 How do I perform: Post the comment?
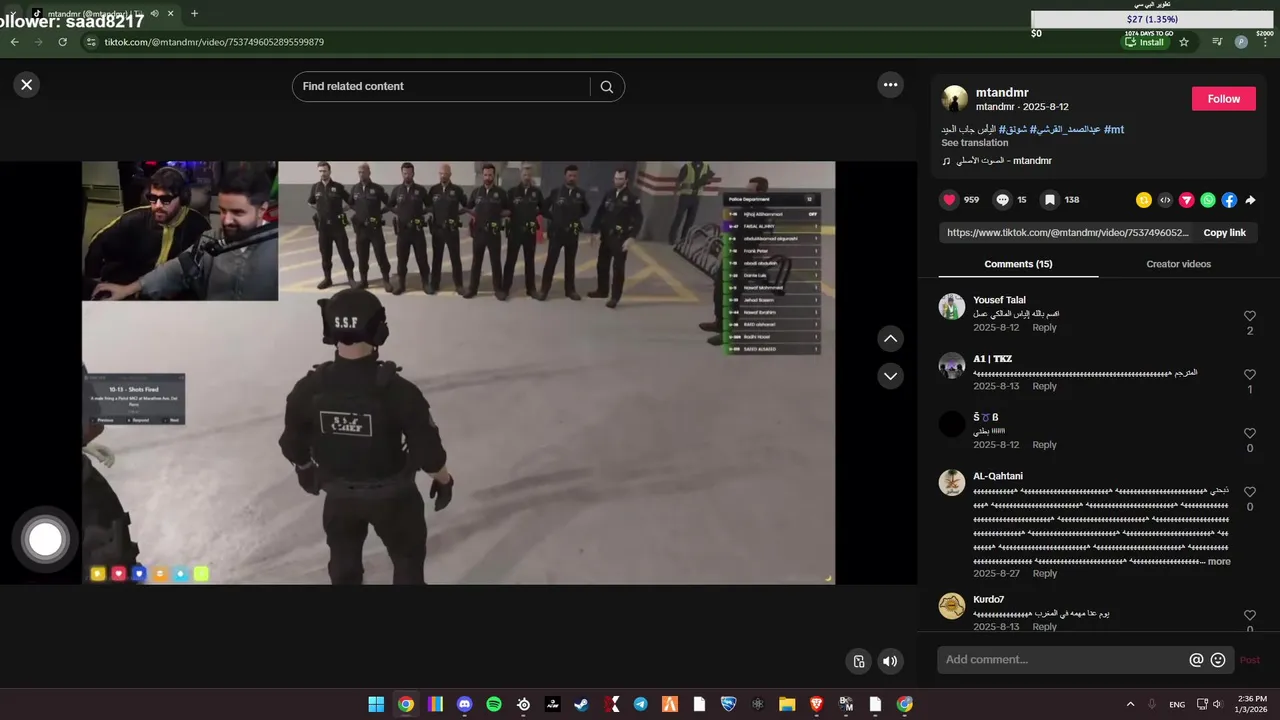(1249, 660)
